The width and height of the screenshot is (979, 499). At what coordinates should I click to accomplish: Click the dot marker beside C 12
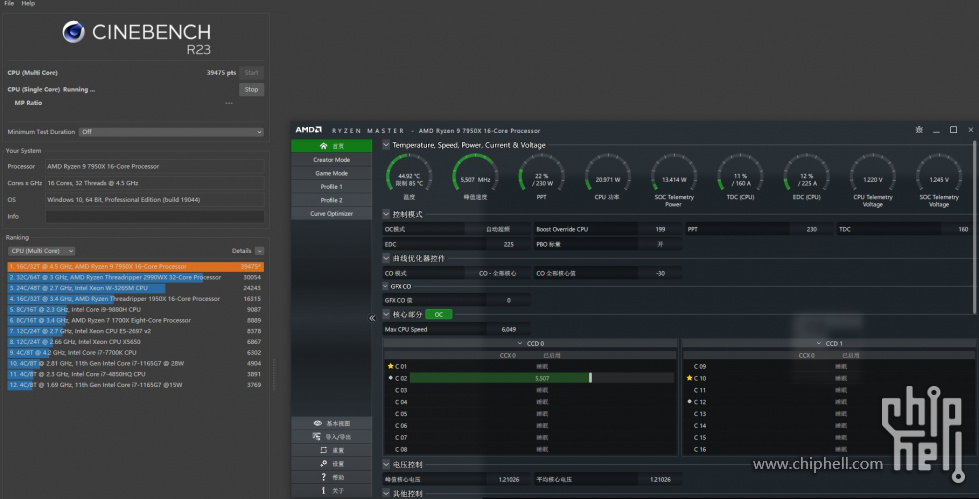[689, 402]
